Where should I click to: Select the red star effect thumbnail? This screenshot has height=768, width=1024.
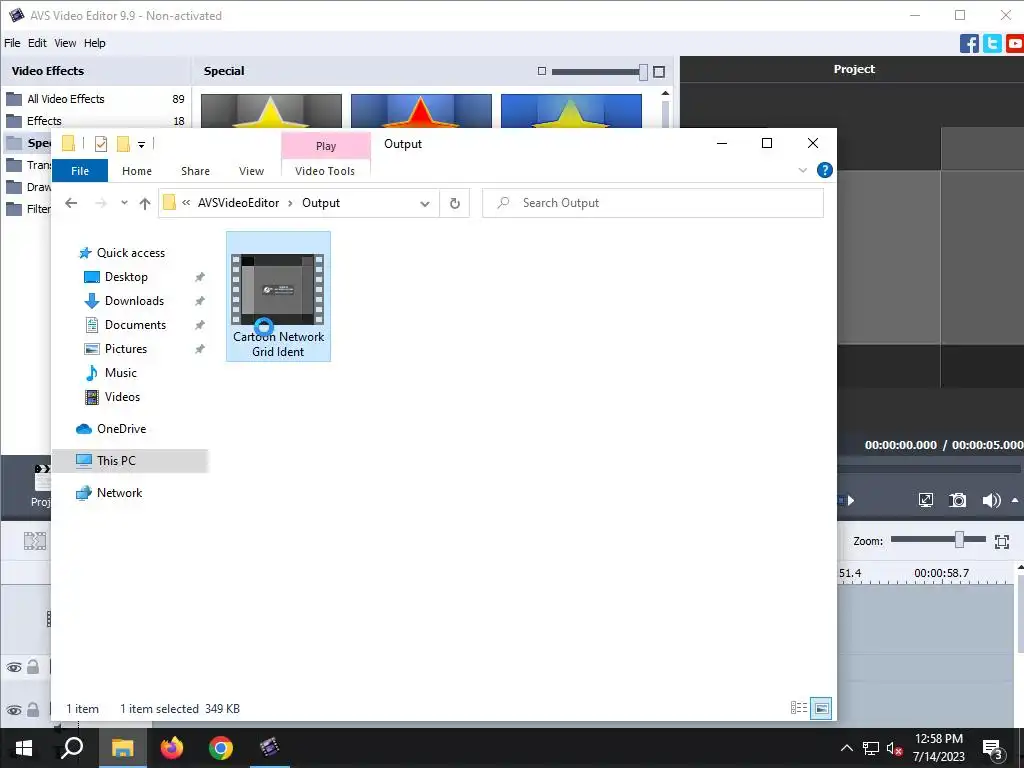pyautogui.click(x=421, y=111)
